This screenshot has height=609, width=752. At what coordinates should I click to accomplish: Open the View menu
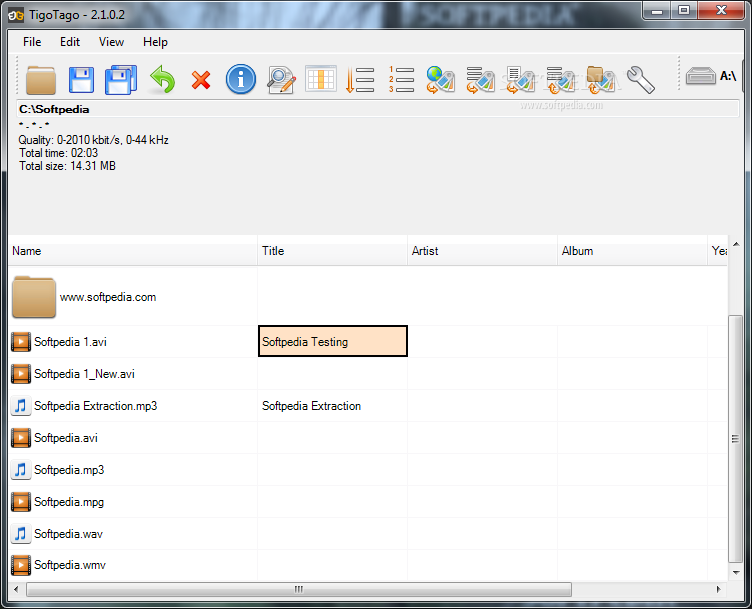pyautogui.click(x=111, y=42)
